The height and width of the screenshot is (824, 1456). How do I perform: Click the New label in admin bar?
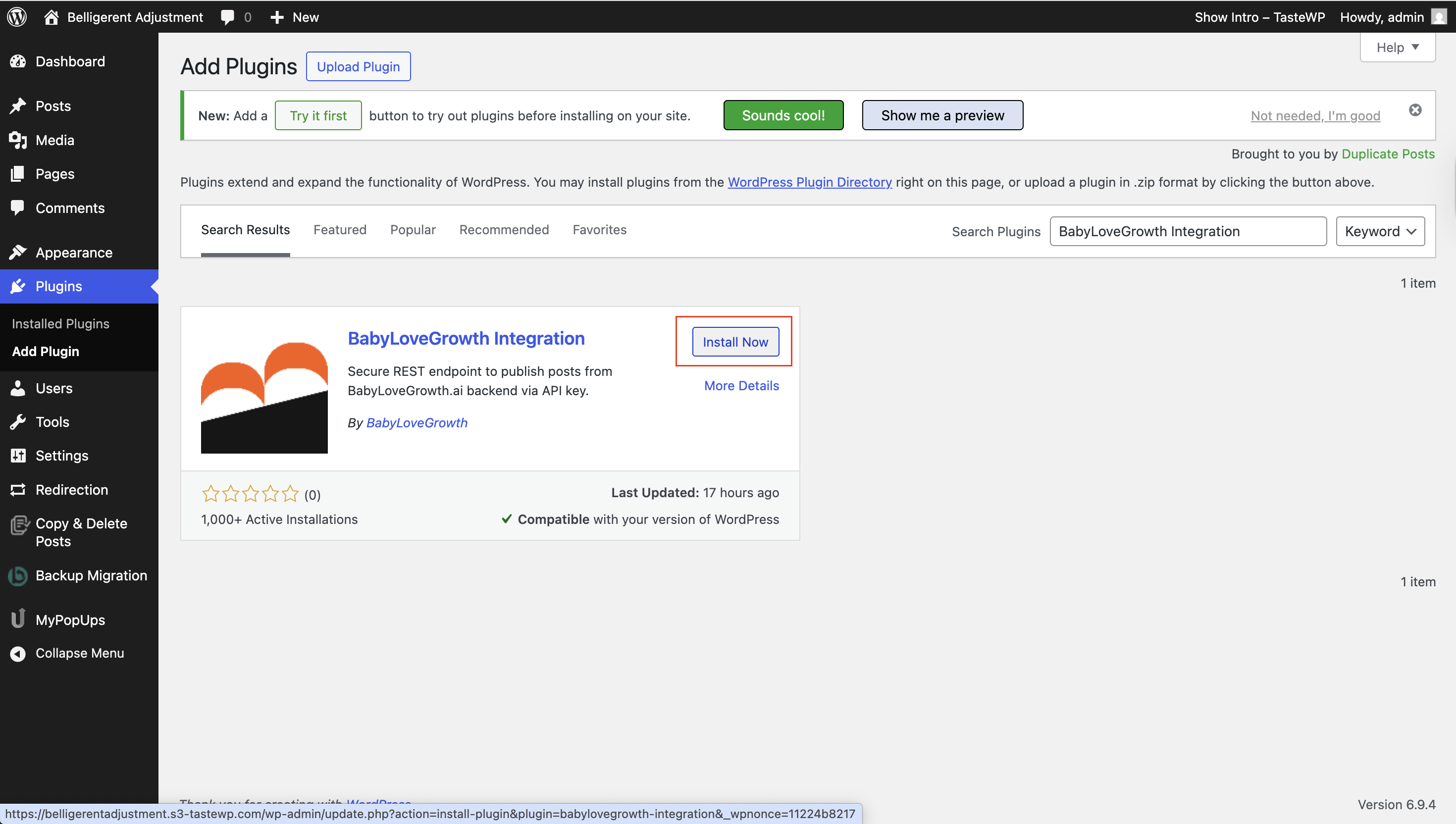[x=306, y=17]
